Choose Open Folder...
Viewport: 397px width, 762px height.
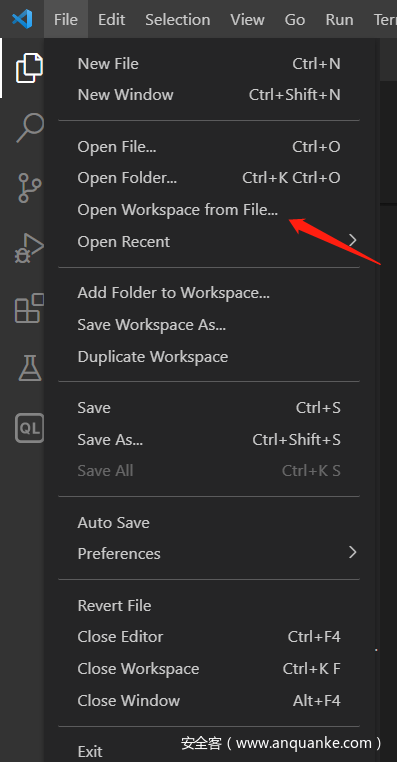[209, 178]
